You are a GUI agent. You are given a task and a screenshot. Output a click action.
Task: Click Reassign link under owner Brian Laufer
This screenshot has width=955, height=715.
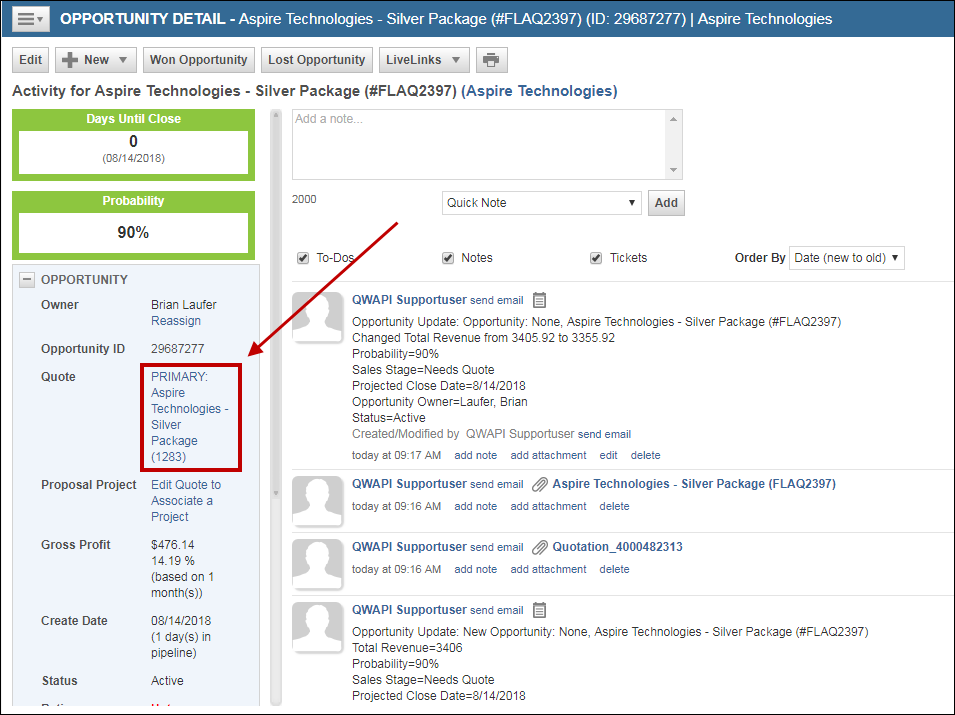click(176, 321)
